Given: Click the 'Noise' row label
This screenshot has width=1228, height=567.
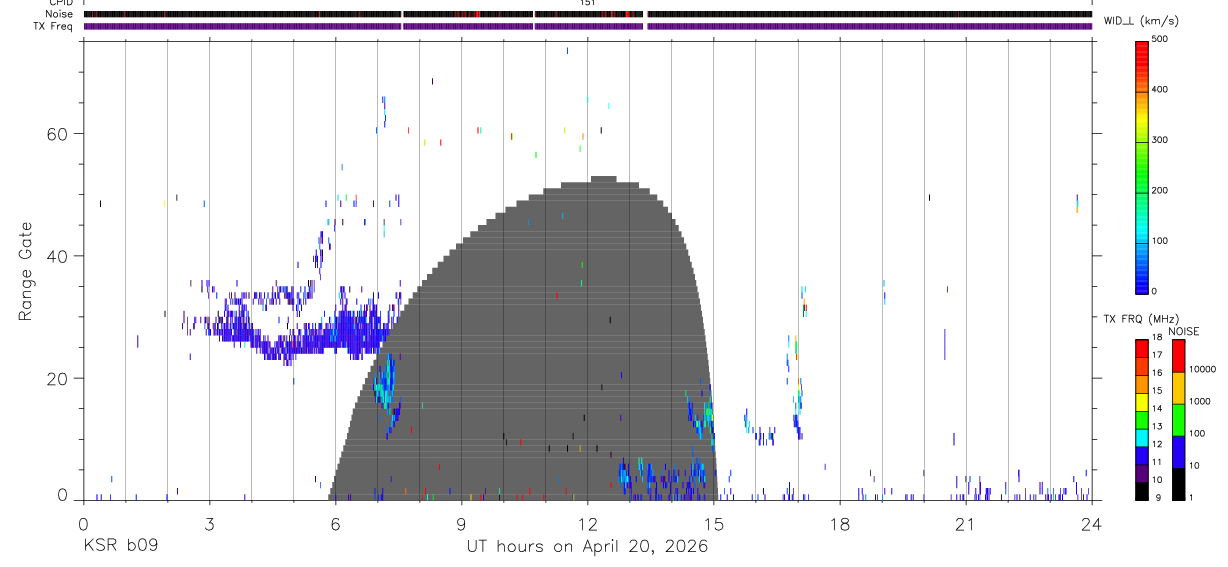Looking at the screenshot, I should tap(60, 14).
